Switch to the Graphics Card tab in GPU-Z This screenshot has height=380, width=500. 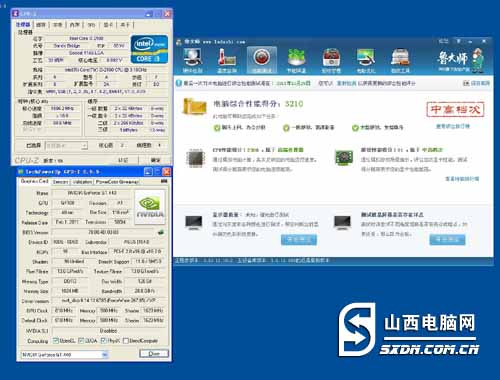34,181
